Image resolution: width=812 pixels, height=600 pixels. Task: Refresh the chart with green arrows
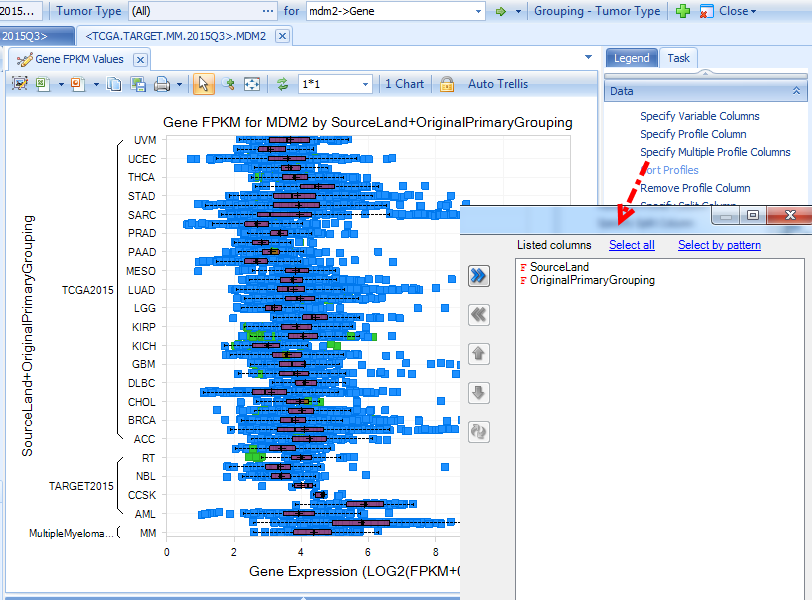click(282, 84)
